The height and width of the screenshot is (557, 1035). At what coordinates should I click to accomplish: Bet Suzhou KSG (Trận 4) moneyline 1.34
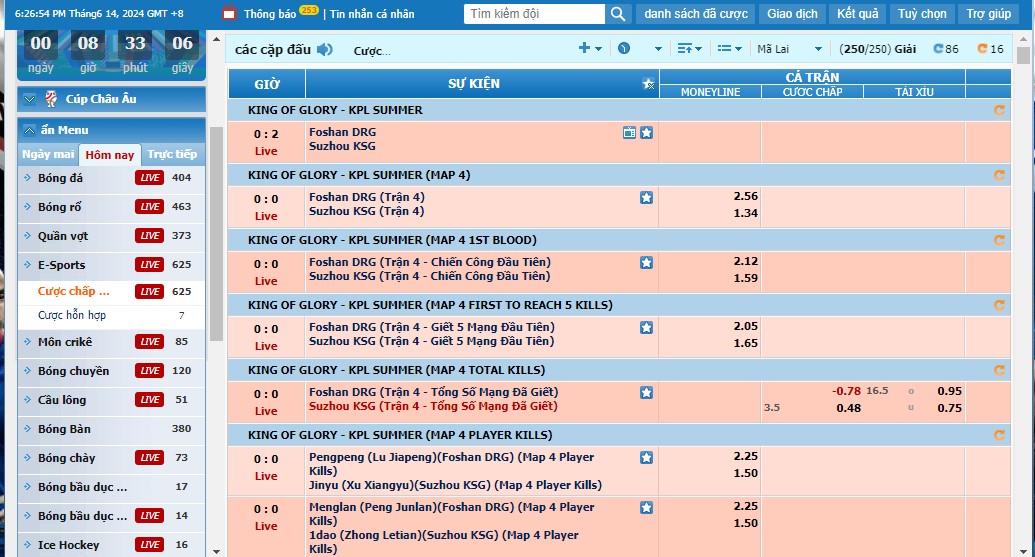click(x=745, y=213)
